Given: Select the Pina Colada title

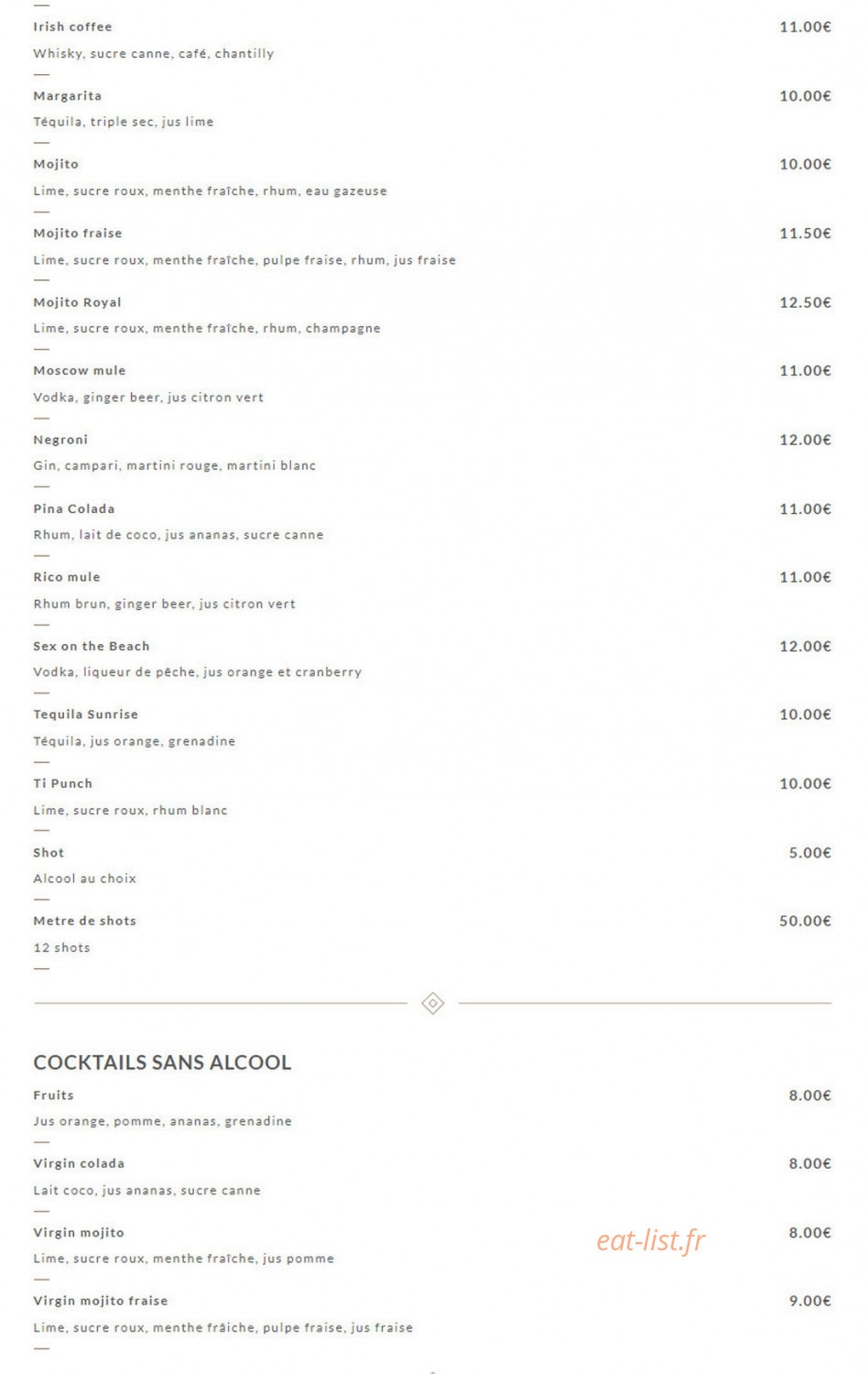Looking at the screenshot, I should [74, 508].
